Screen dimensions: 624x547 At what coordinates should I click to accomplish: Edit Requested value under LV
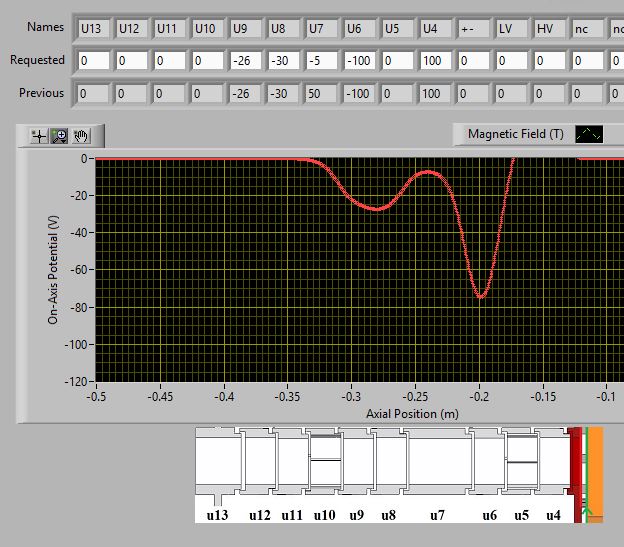coord(512,60)
